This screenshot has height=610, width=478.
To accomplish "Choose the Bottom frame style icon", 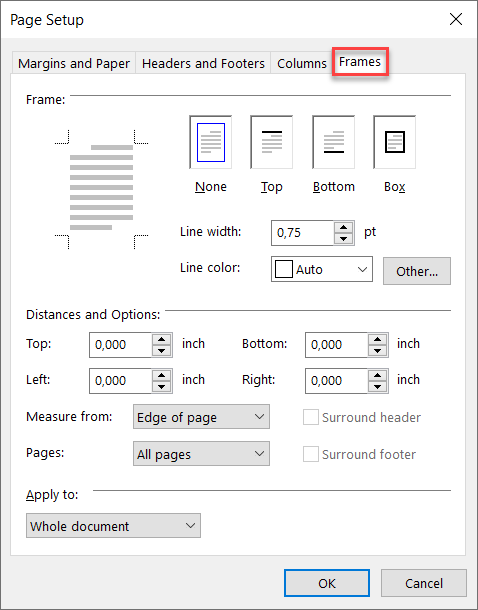I will click(333, 142).
